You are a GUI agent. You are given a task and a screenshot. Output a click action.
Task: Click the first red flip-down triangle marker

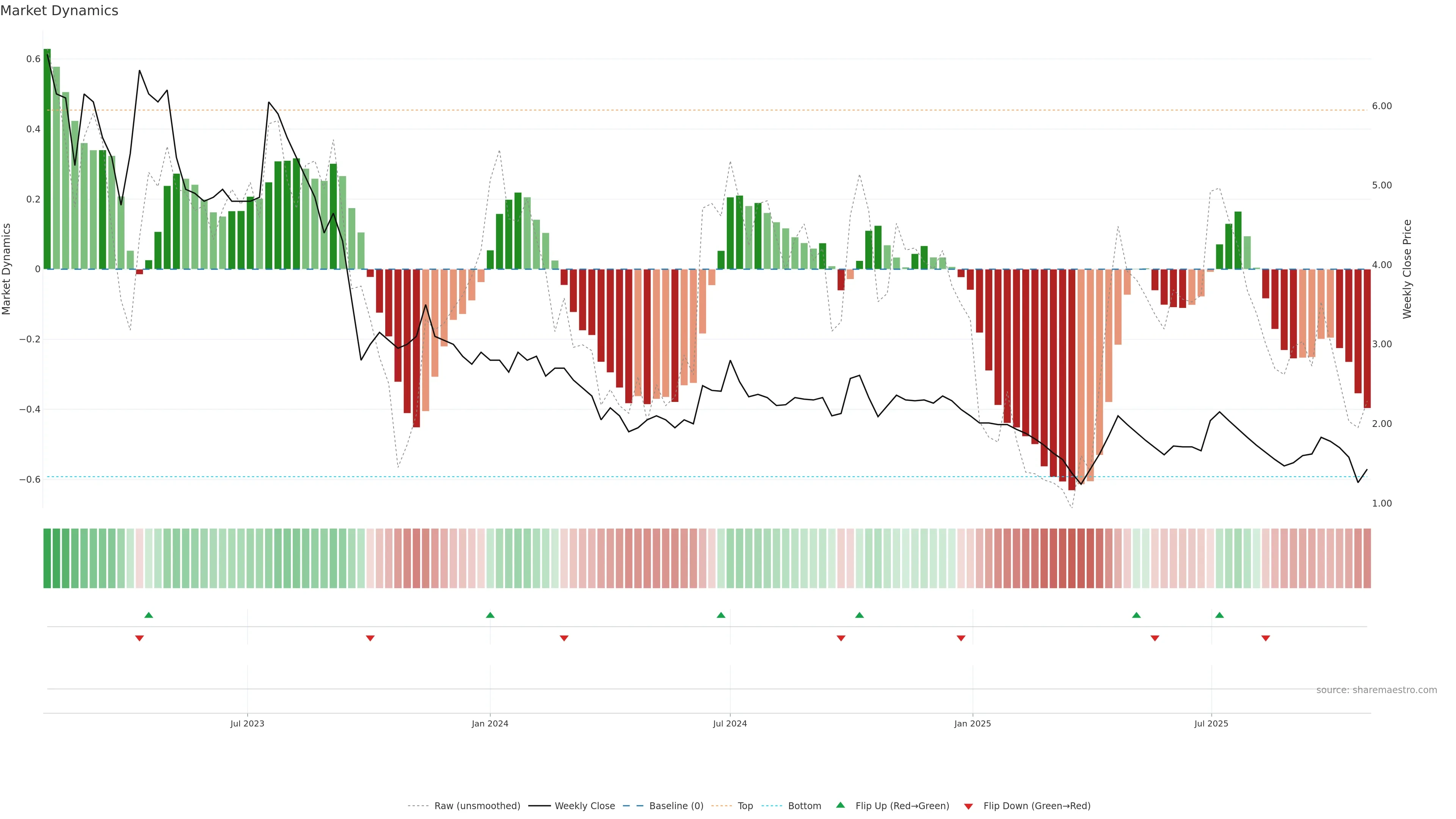pos(140,638)
